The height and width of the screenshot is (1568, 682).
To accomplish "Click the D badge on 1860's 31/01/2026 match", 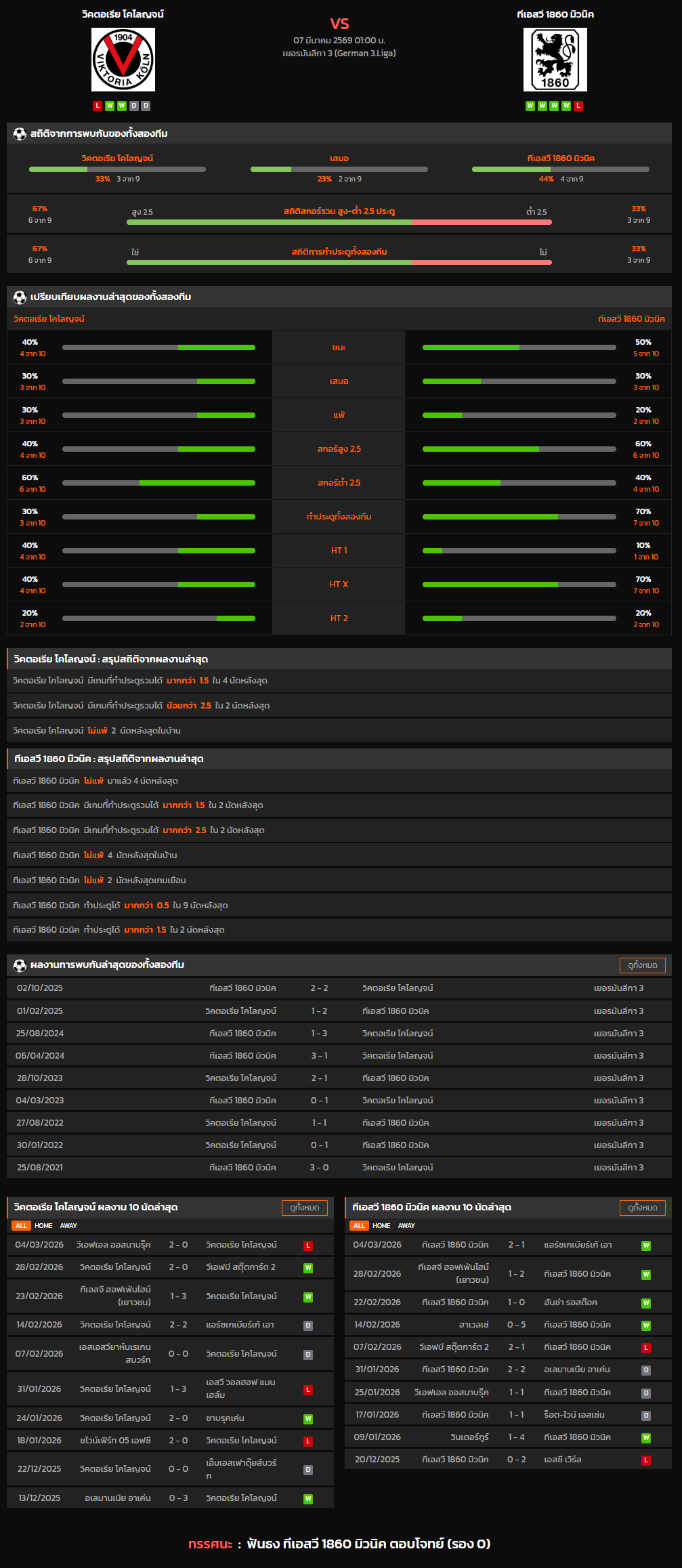I will coord(646,1370).
